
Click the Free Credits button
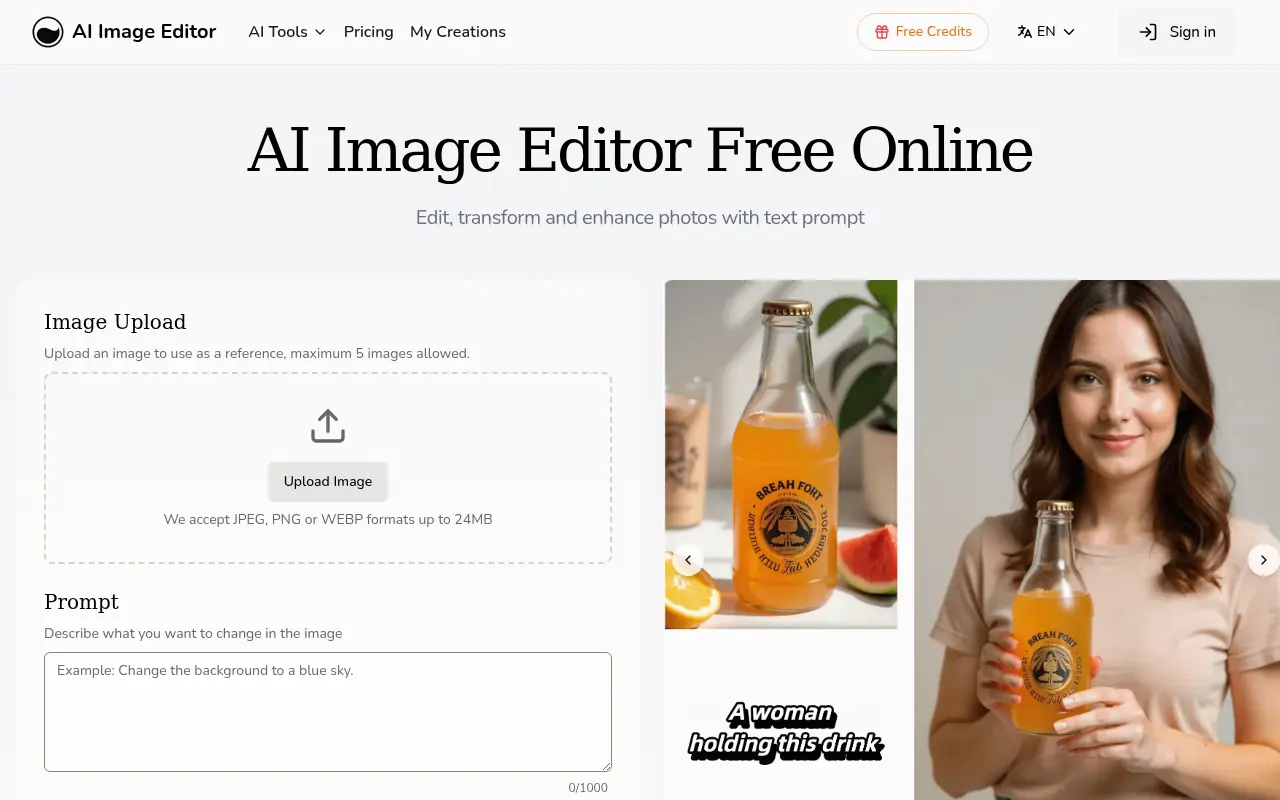click(922, 31)
